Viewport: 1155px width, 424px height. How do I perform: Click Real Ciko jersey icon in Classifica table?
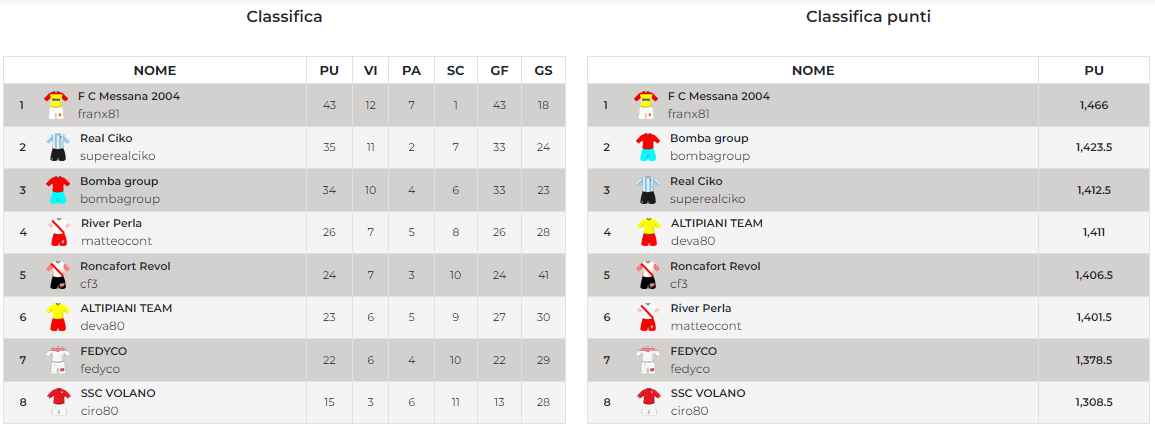click(x=56, y=147)
